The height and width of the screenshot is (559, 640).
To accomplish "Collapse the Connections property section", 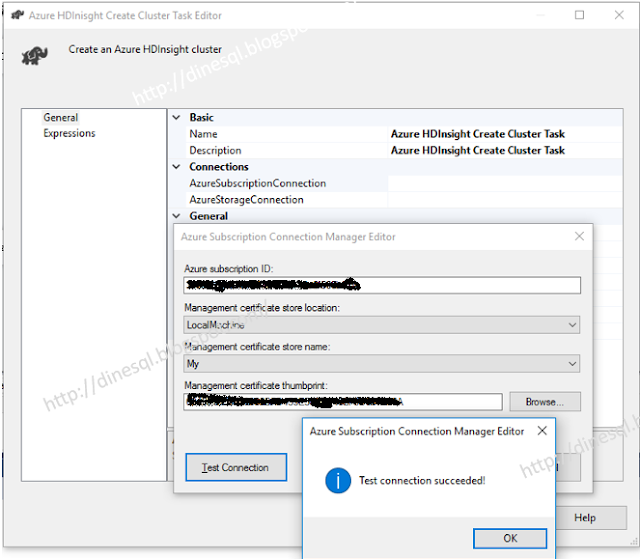I will click(177, 166).
